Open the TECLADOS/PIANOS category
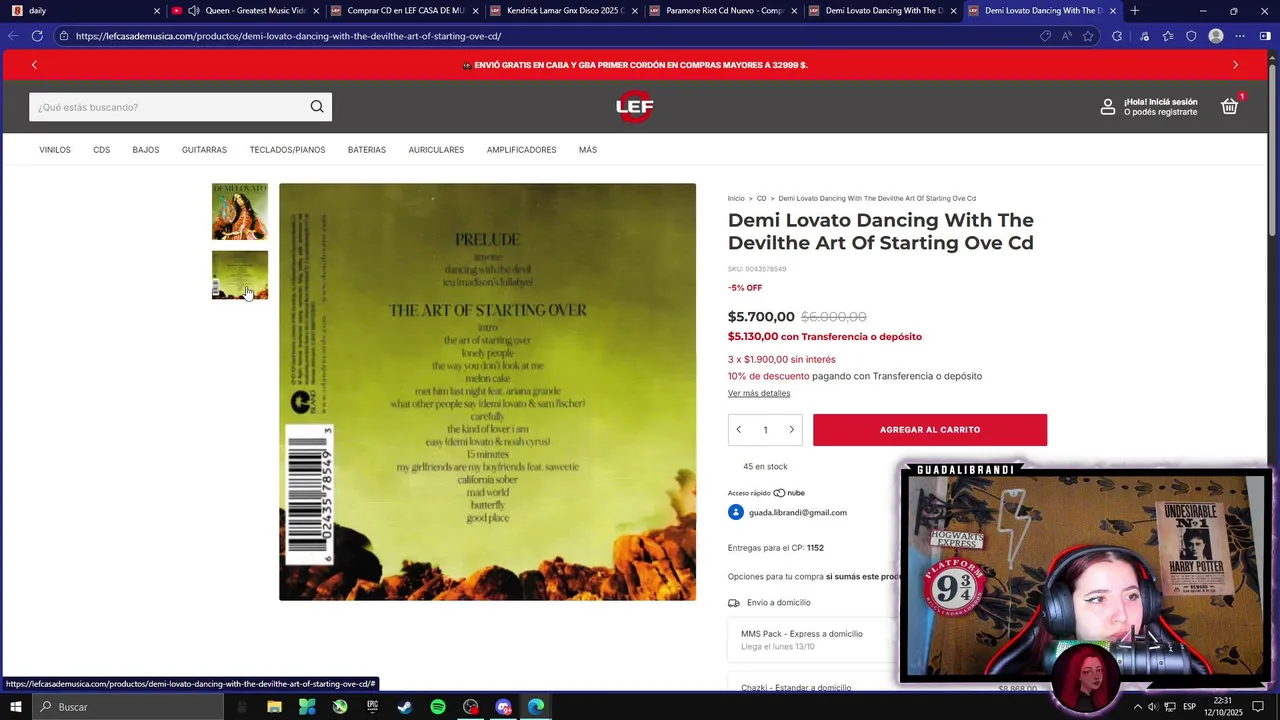 coord(287,150)
